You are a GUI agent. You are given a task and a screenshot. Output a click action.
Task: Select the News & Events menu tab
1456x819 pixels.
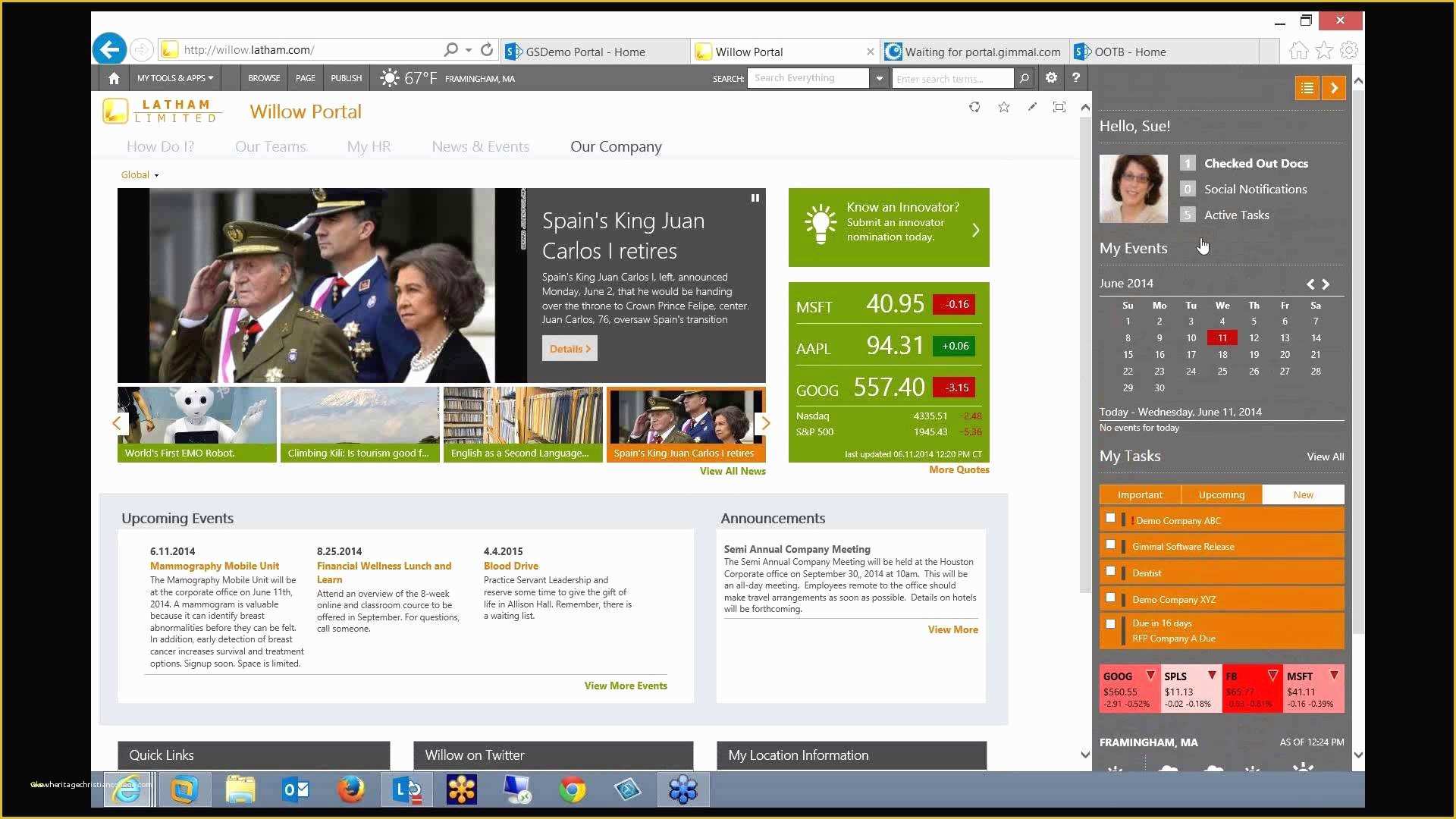pos(480,146)
